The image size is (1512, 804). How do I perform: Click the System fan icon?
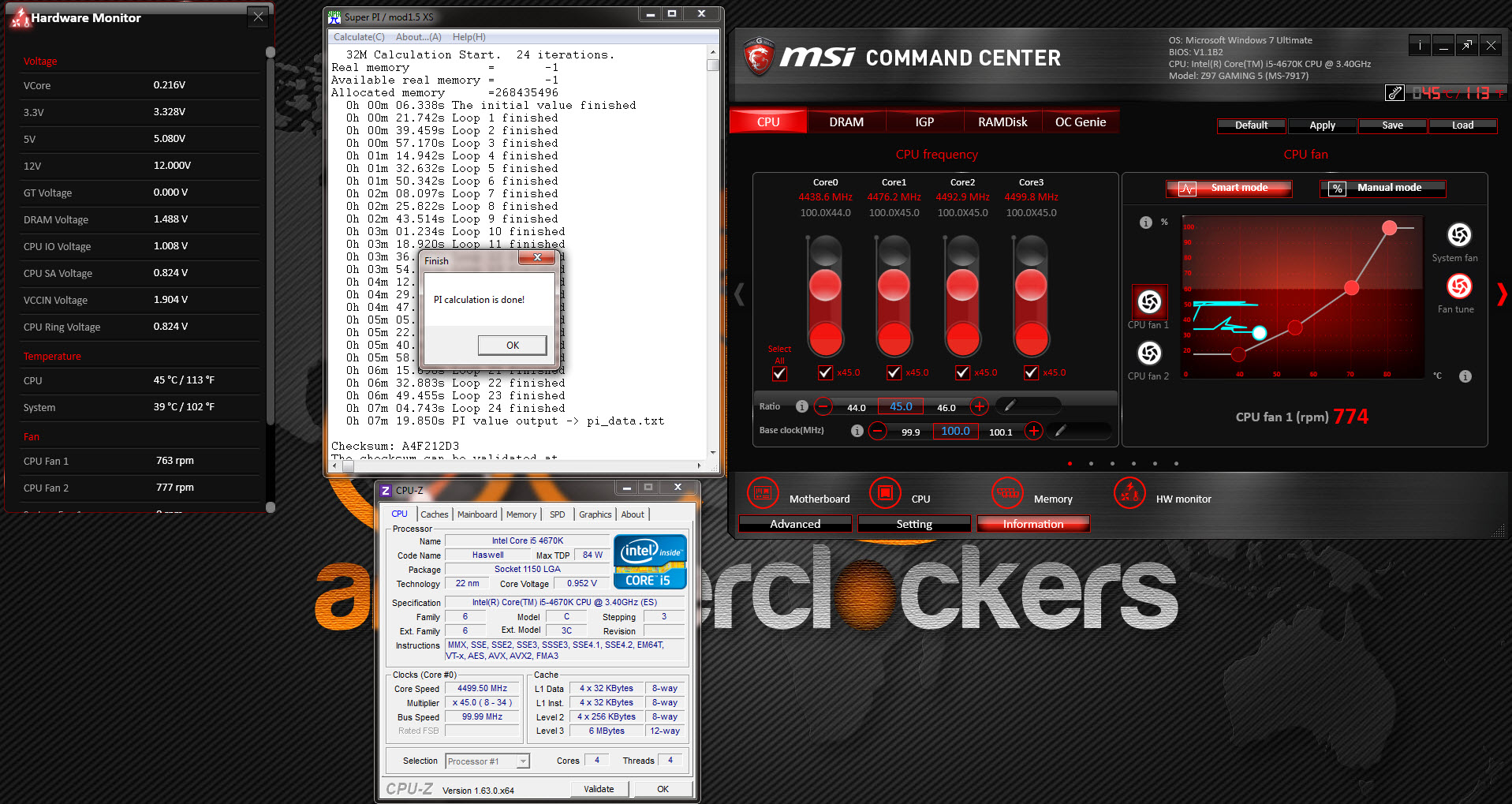pyautogui.click(x=1458, y=235)
